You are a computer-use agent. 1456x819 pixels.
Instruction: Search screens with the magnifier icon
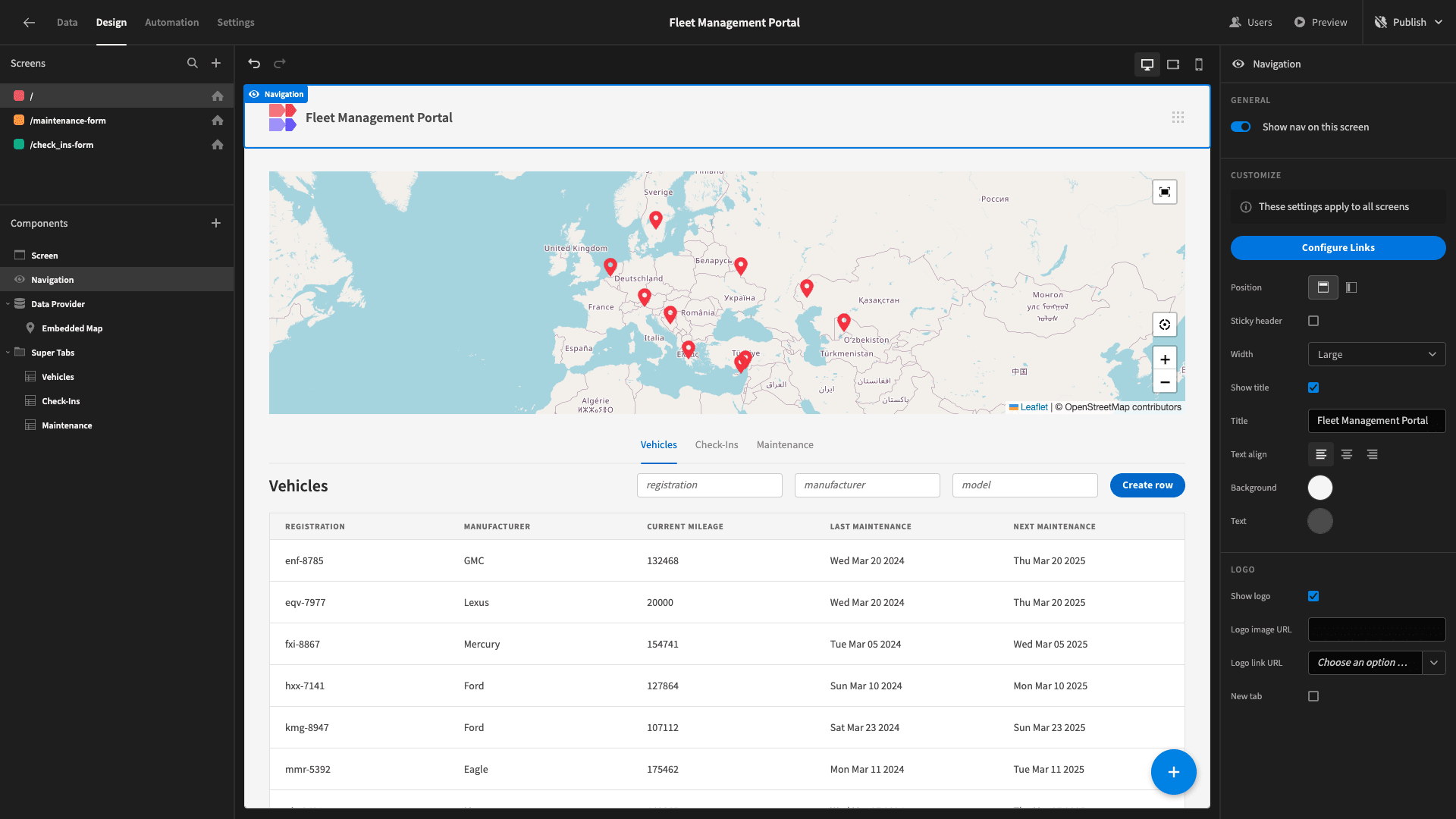pyautogui.click(x=193, y=64)
